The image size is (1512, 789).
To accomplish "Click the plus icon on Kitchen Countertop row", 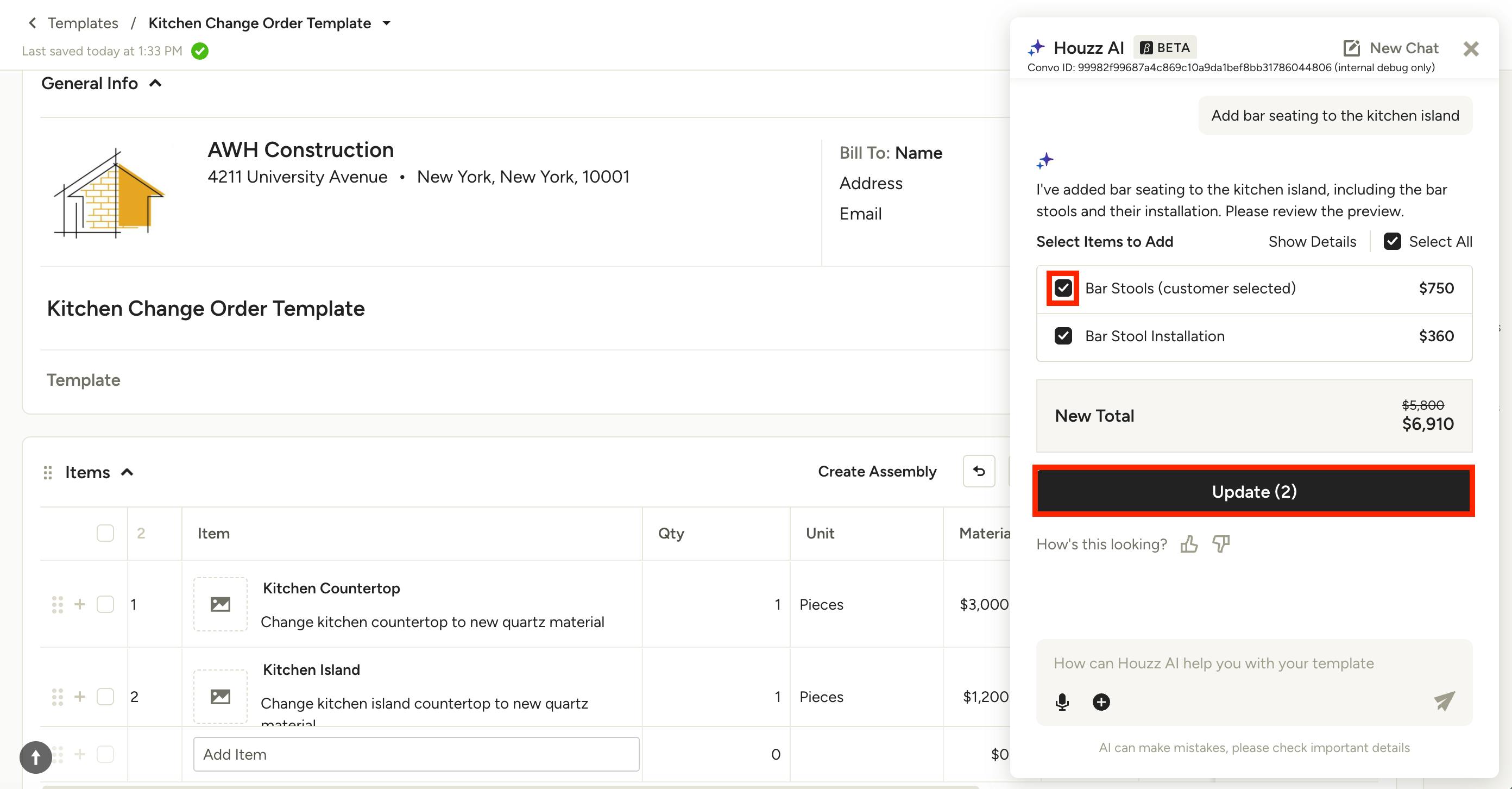I will [x=80, y=604].
